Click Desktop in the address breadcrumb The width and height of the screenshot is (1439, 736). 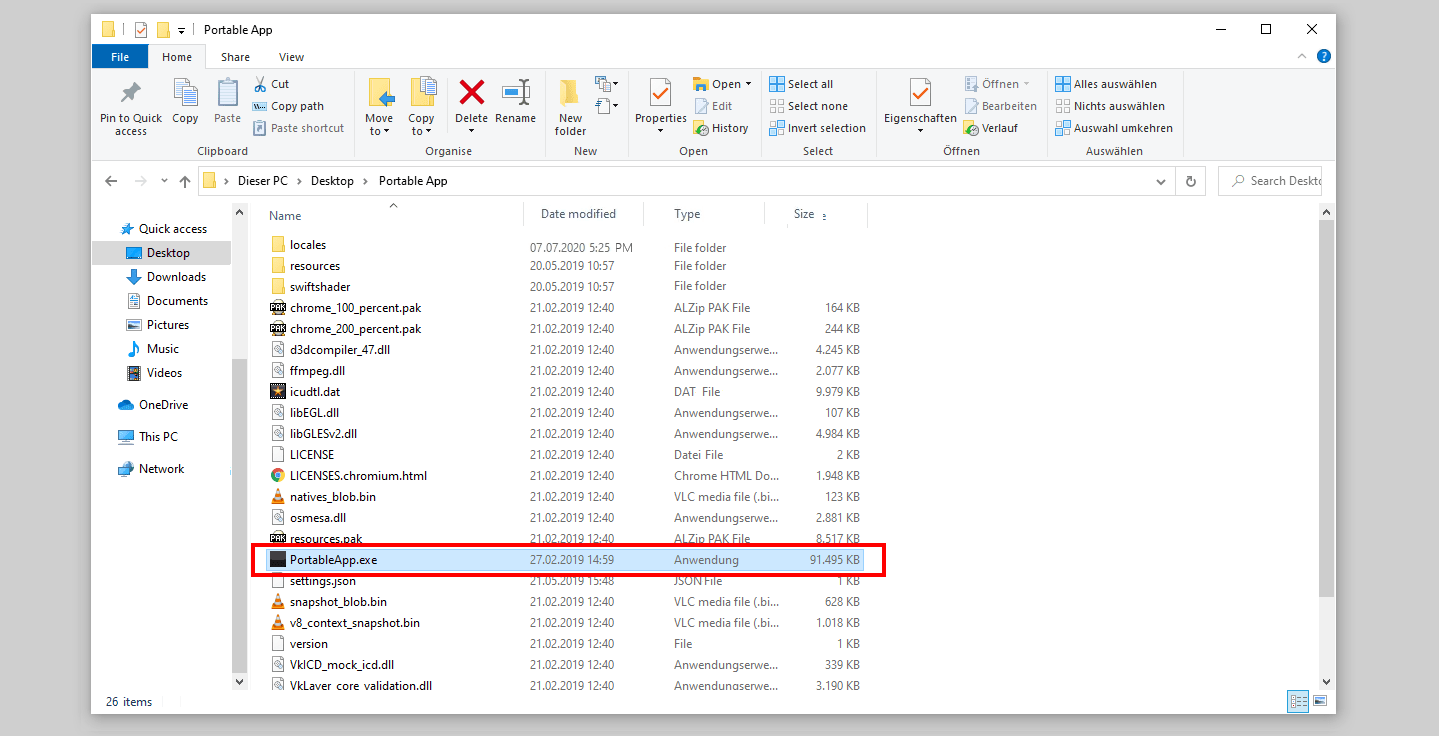click(332, 181)
